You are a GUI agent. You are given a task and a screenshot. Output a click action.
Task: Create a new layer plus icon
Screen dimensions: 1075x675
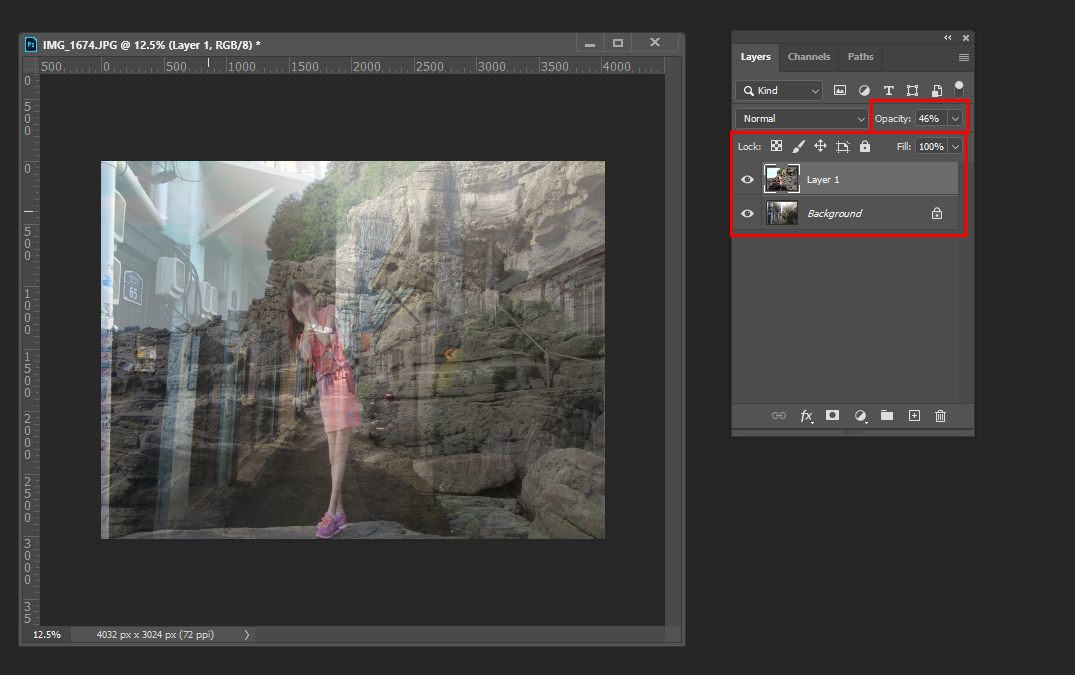[x=914, y=415]
